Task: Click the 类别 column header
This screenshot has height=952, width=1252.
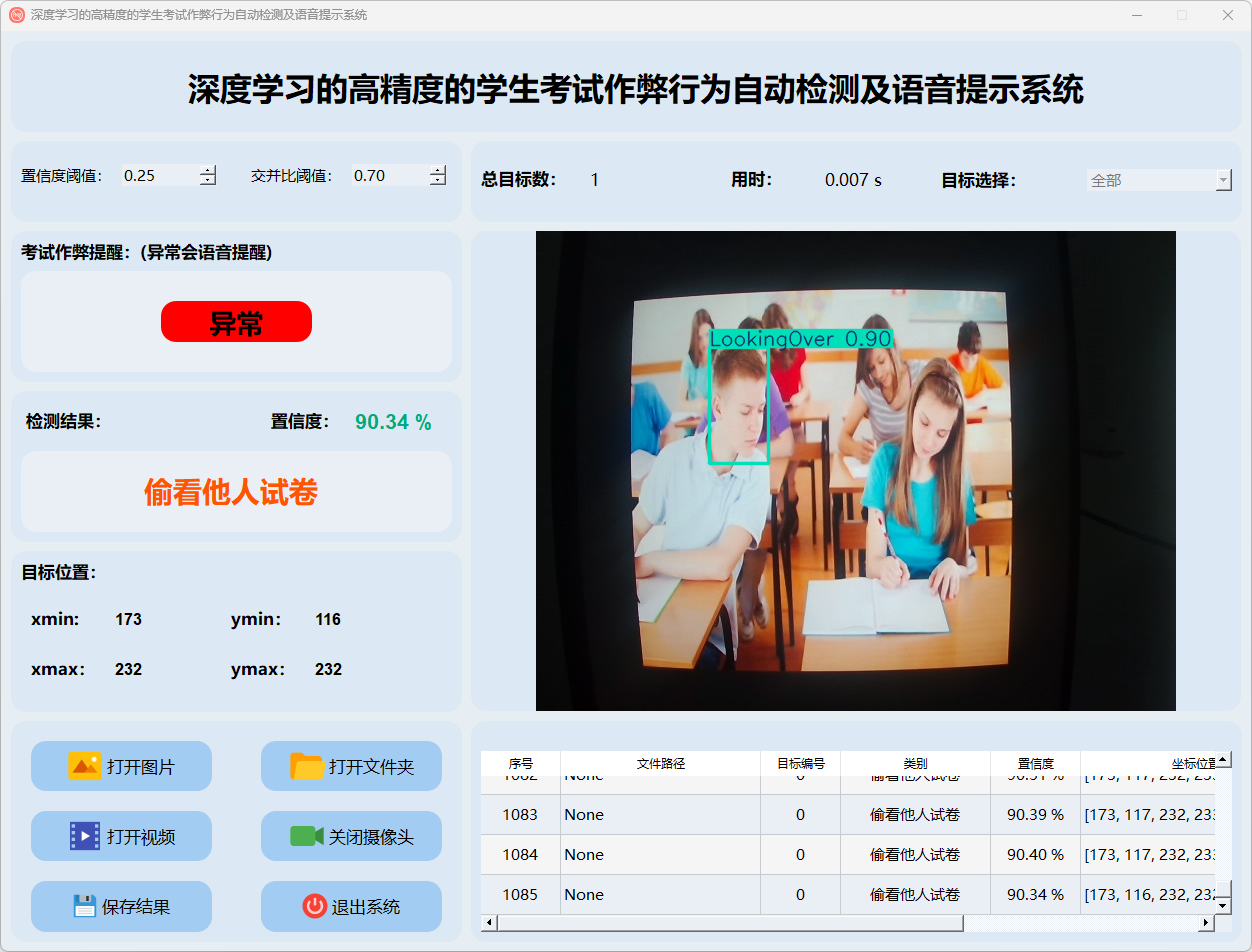Action: tap(915, 763)
